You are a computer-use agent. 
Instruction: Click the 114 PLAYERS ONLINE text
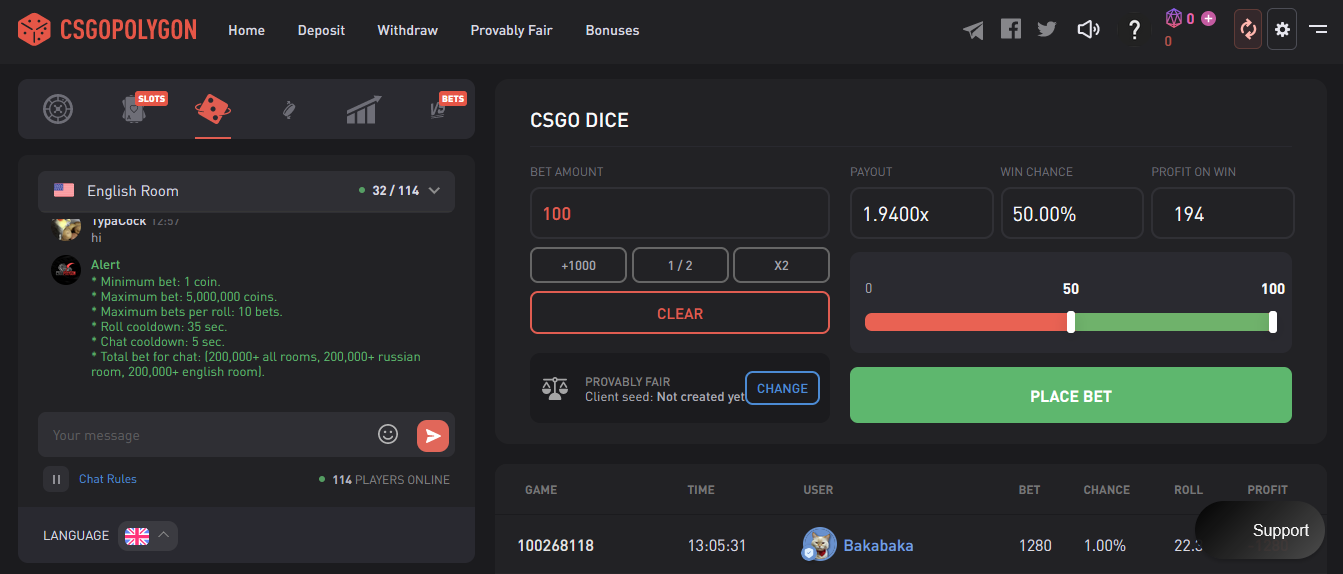click(x=391, y=480)
